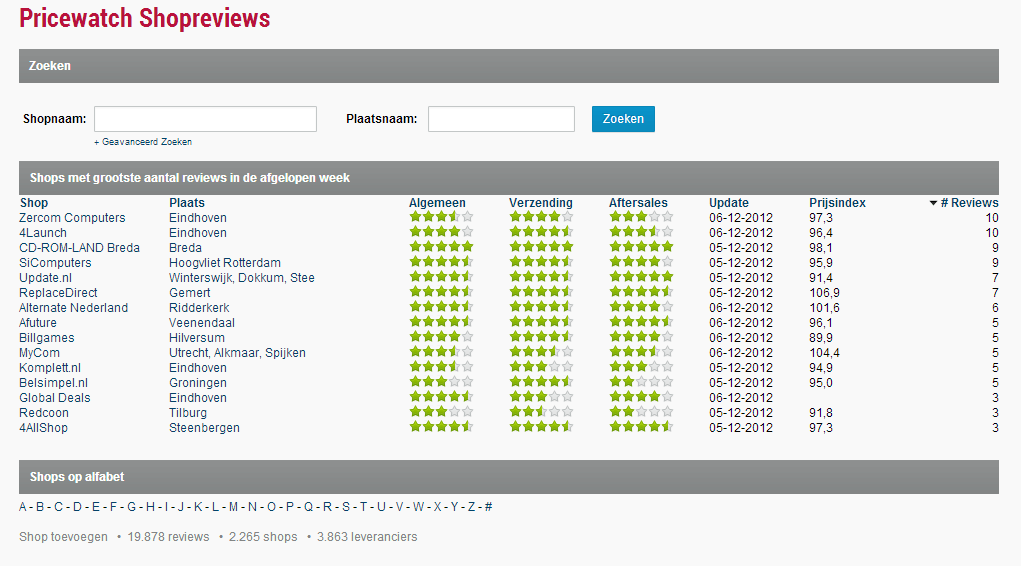Click Algemeen star rating for Zercom Computers

coord(441,217)
